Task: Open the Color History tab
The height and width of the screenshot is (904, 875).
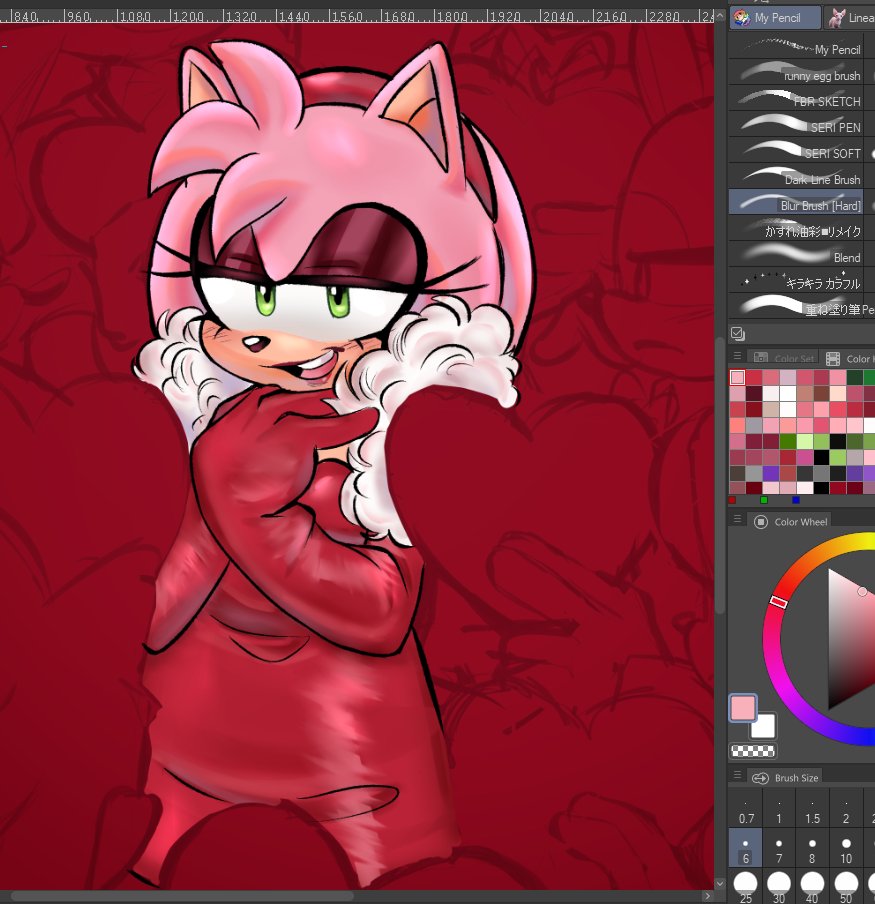Action: [848, 358]
